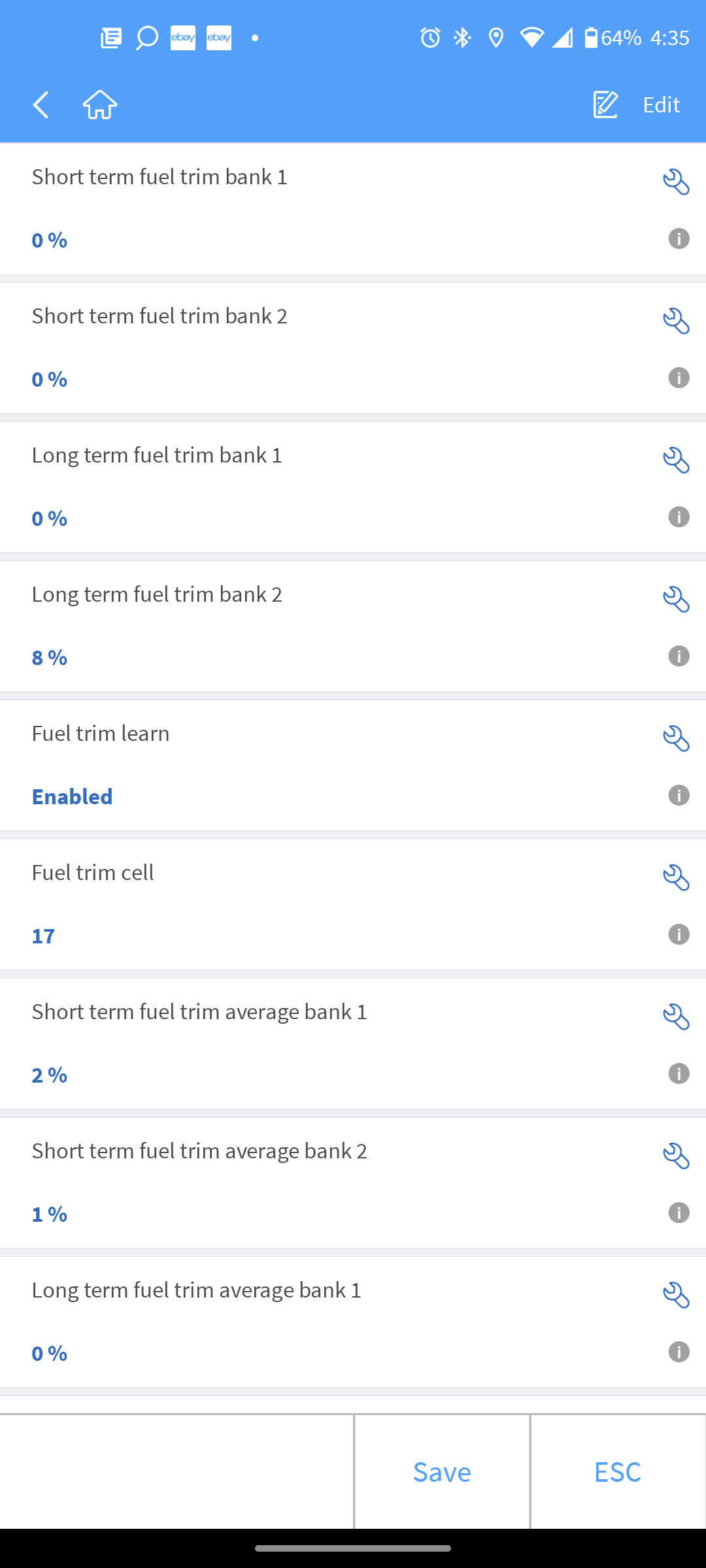
Task: Open wrench for Short term fuel trim average bank 2
Action: (x=676, y=1156)
